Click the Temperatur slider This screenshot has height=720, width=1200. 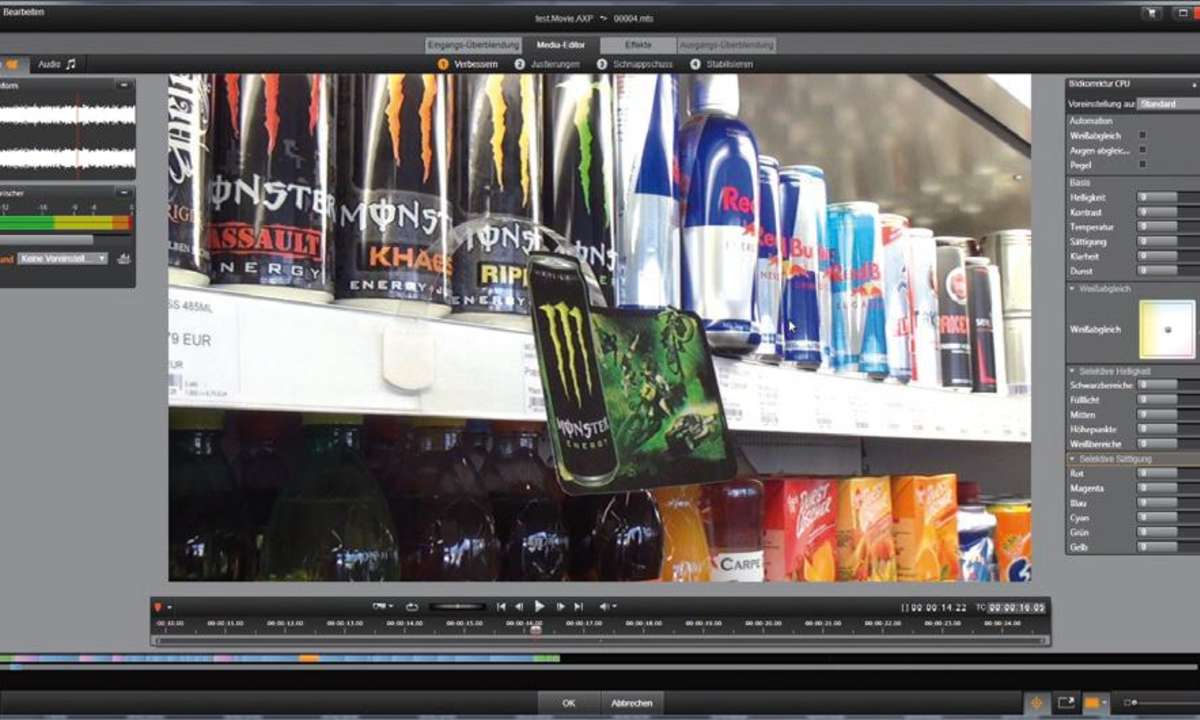coord(1169,227)
